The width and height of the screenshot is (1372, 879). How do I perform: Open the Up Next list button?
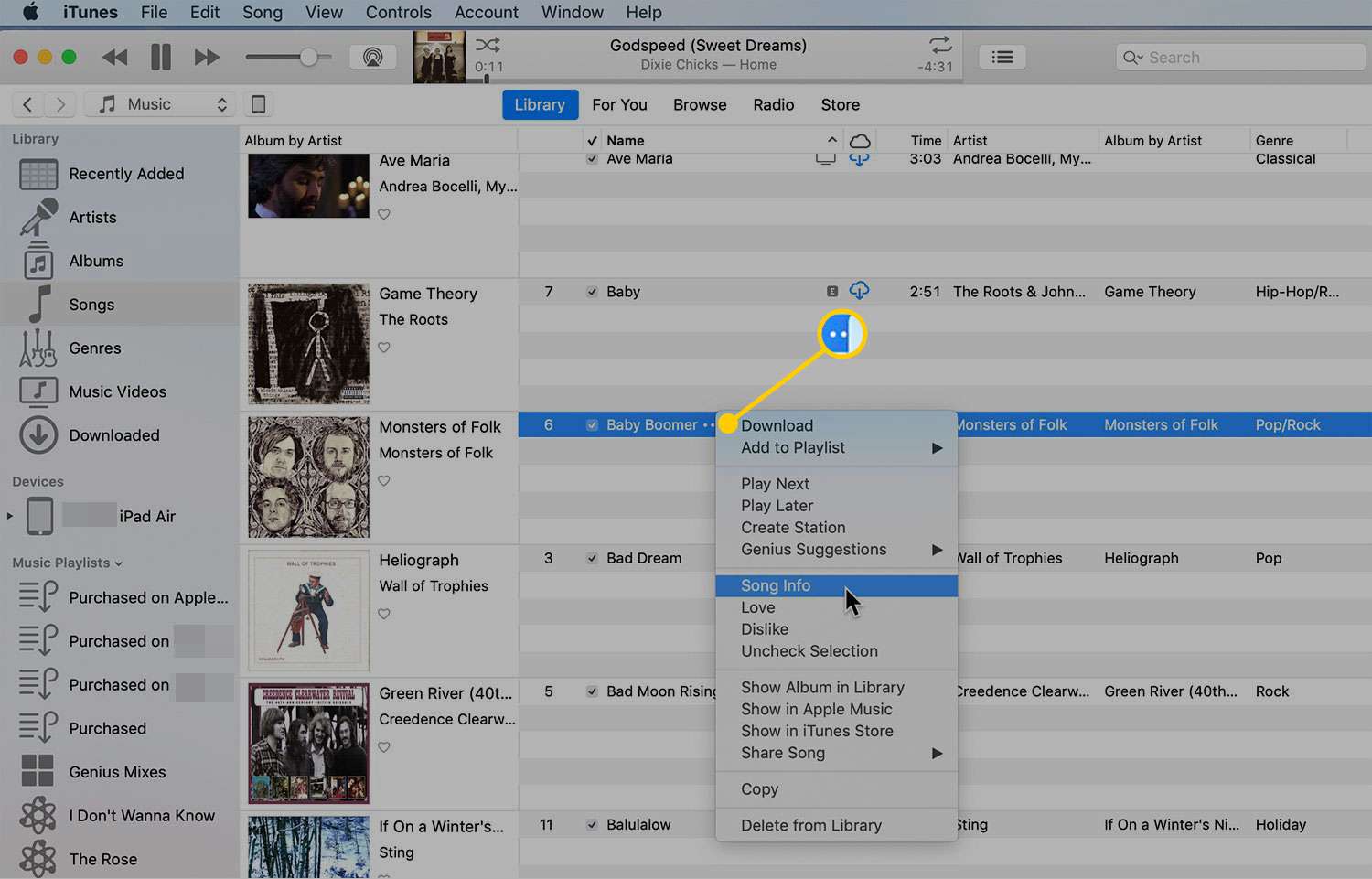(1002, 57)
